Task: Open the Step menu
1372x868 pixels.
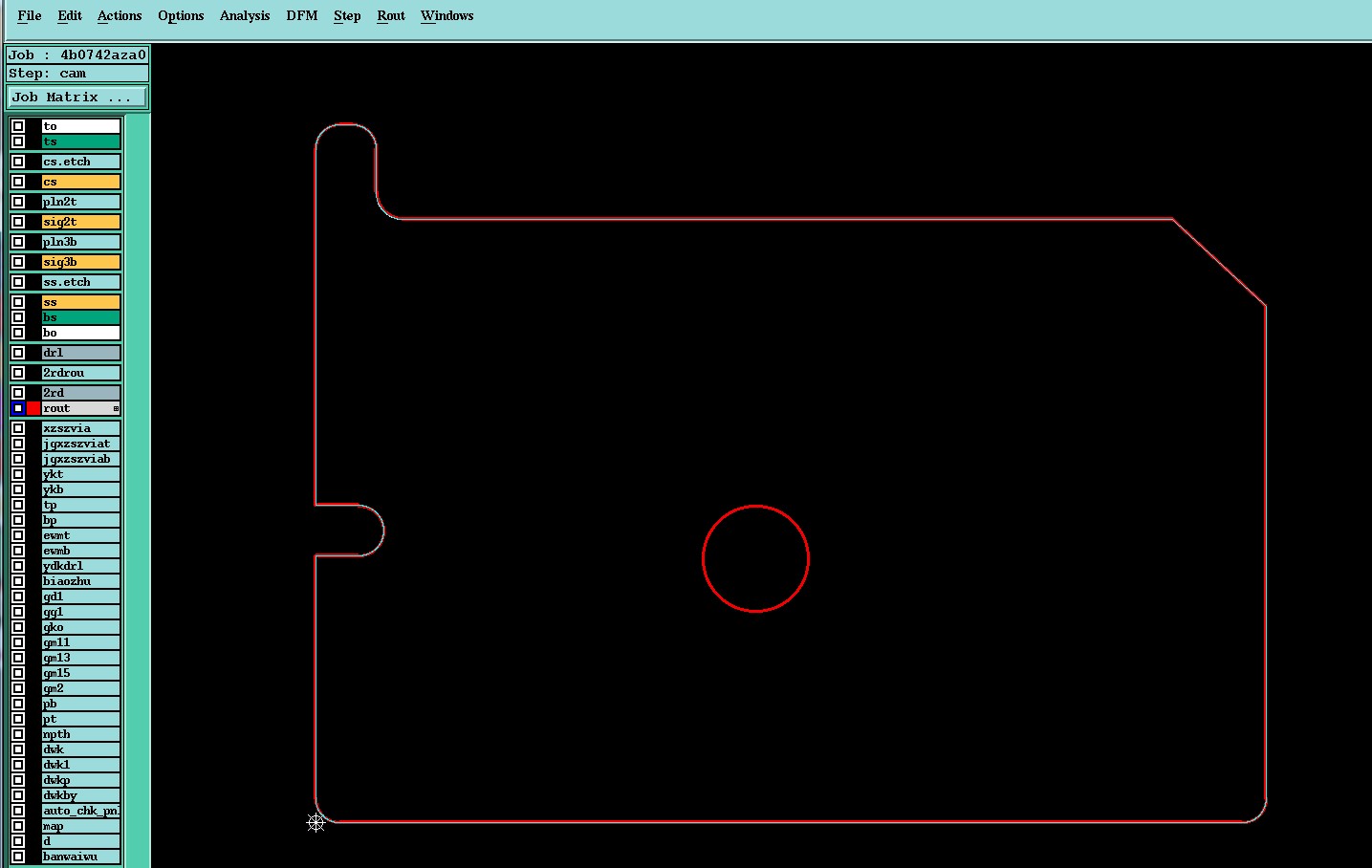Action: [347, 16]
